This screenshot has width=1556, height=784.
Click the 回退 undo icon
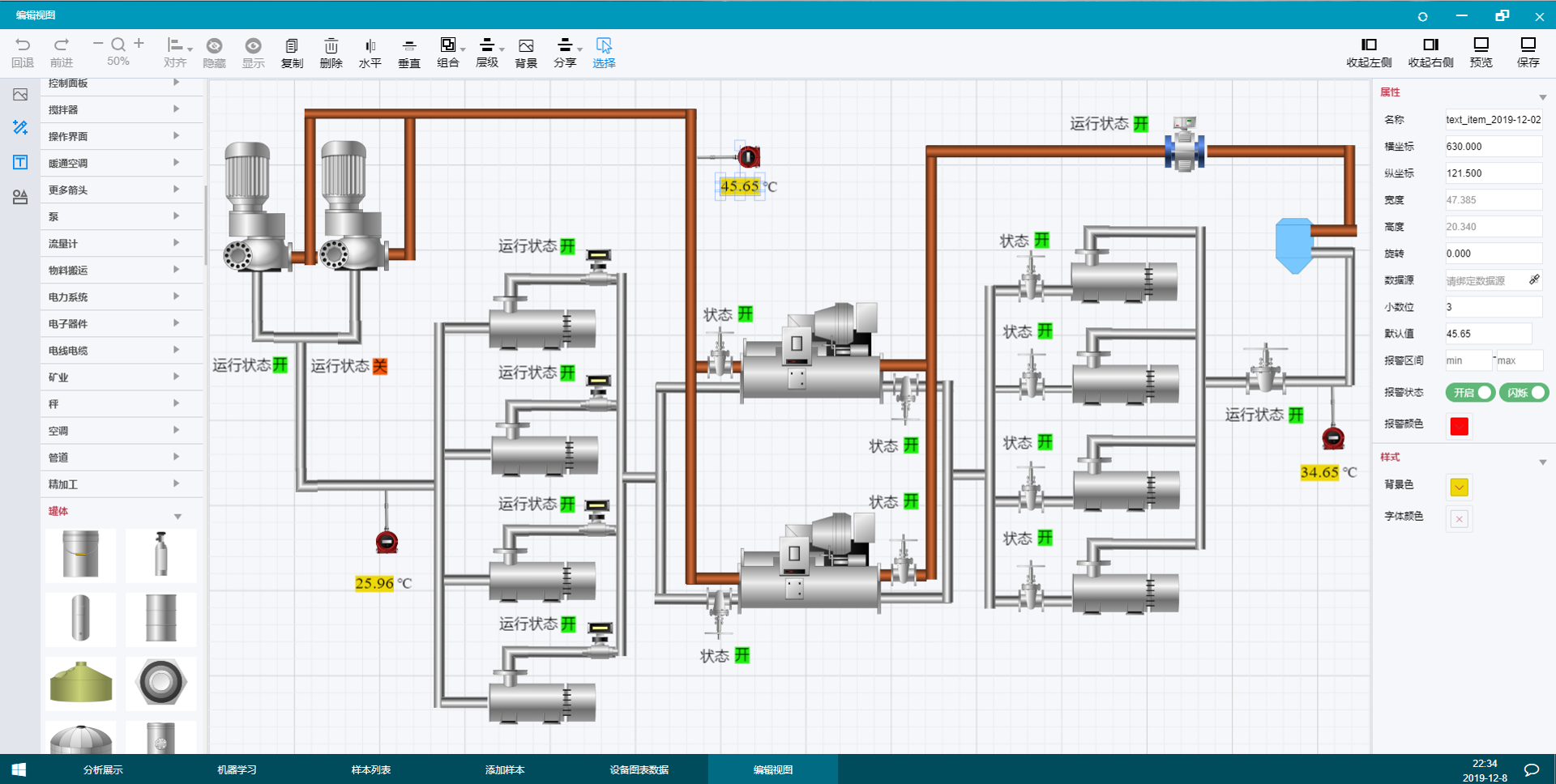coord(23,45)
